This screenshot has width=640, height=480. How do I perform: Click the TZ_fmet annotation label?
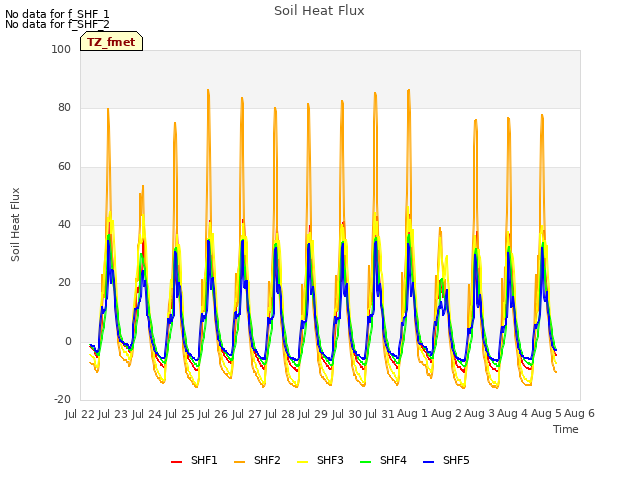111,42
